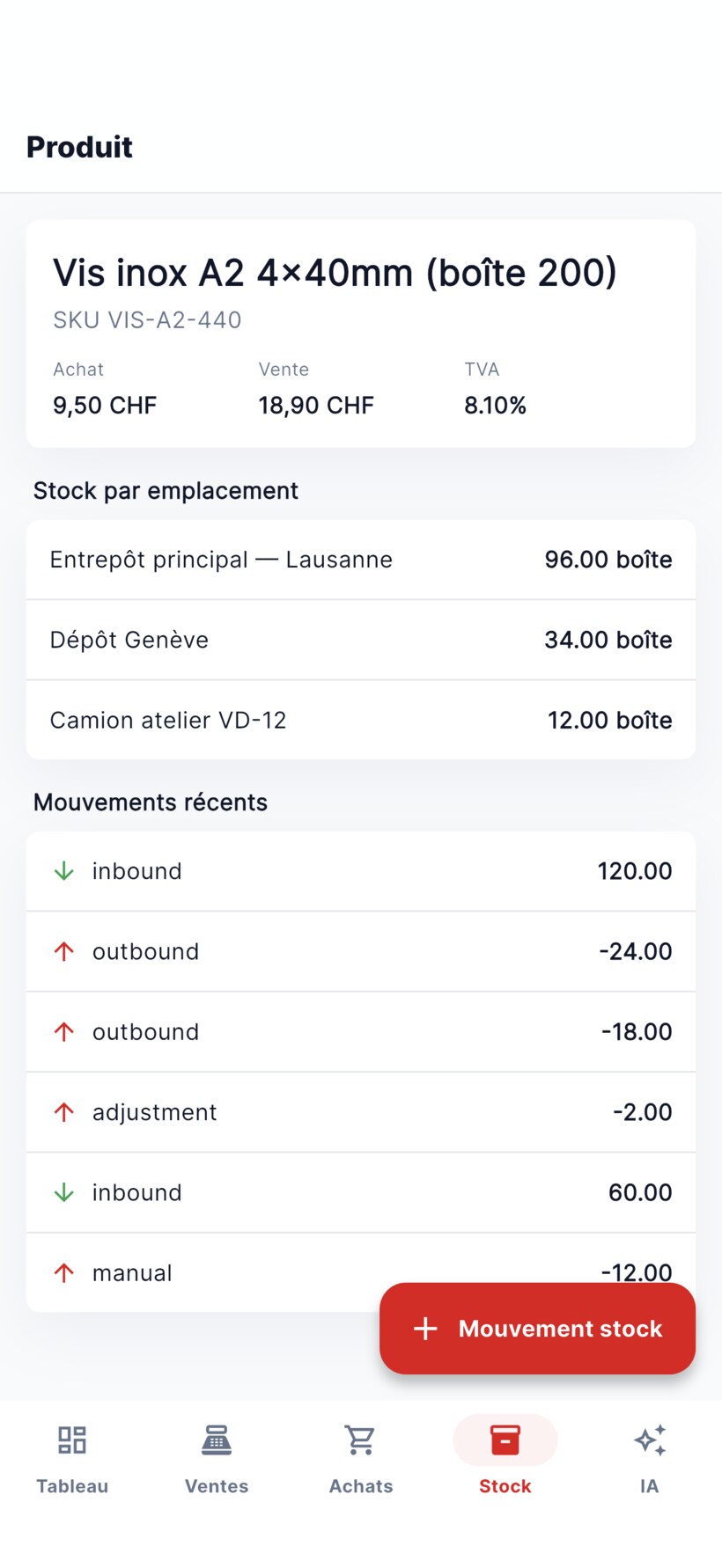Viewport: 722px width, 1568px height.
Task: Tap plus icon in Mouvement stock button
Action: (425, 1329)
